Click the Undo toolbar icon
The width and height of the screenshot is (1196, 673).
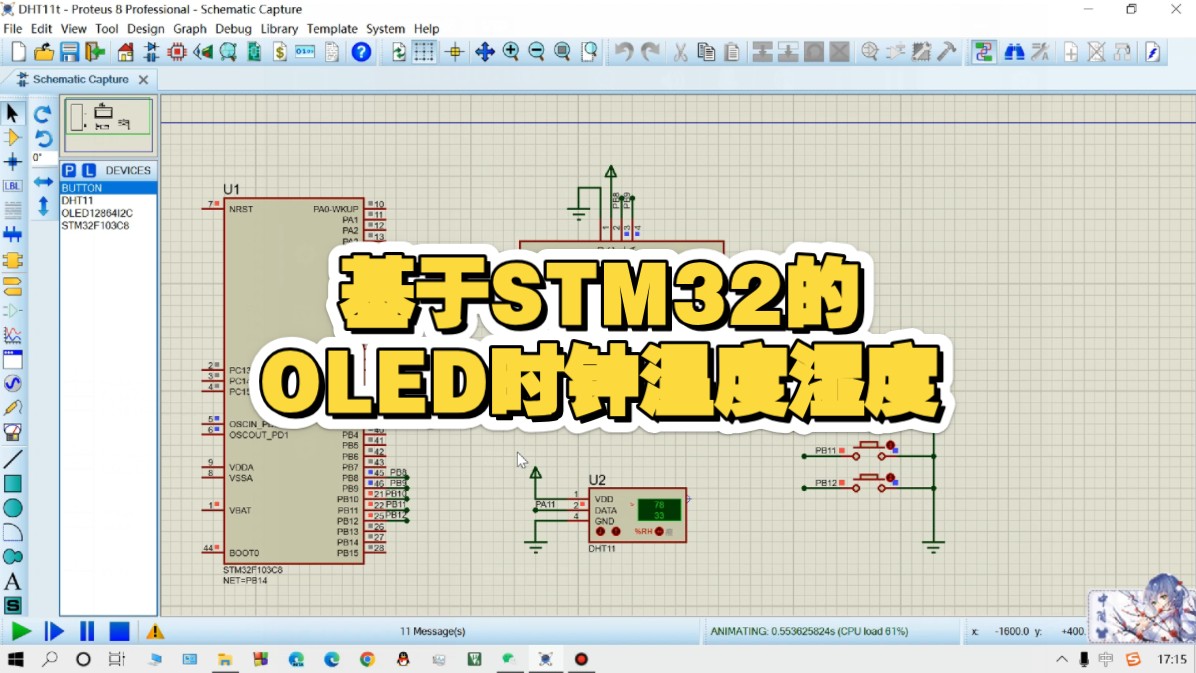pos(625,51)
